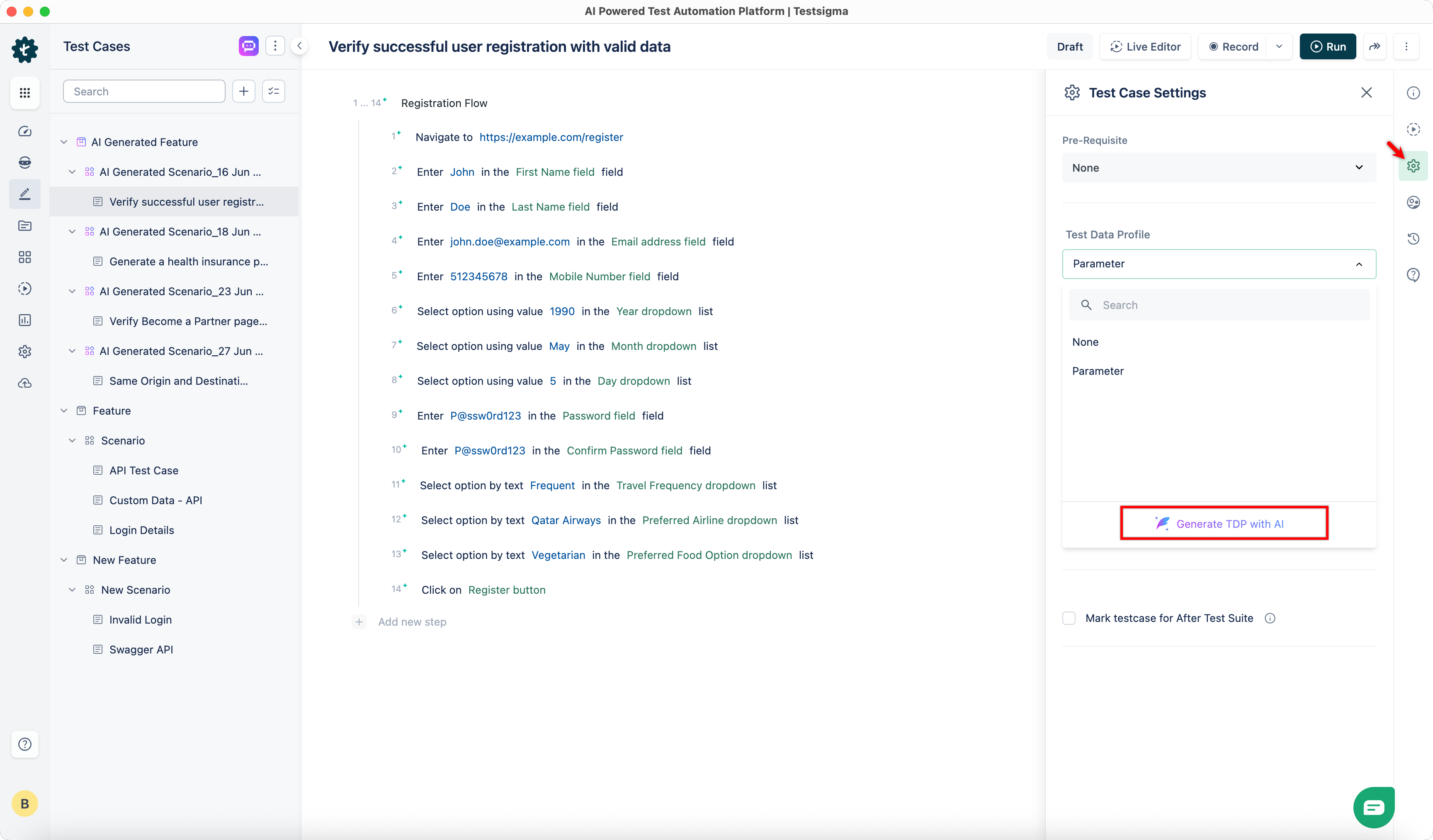This screenshot has width=1433, height=840.
Task: Click the Run button
Action: coord(1327,46)
